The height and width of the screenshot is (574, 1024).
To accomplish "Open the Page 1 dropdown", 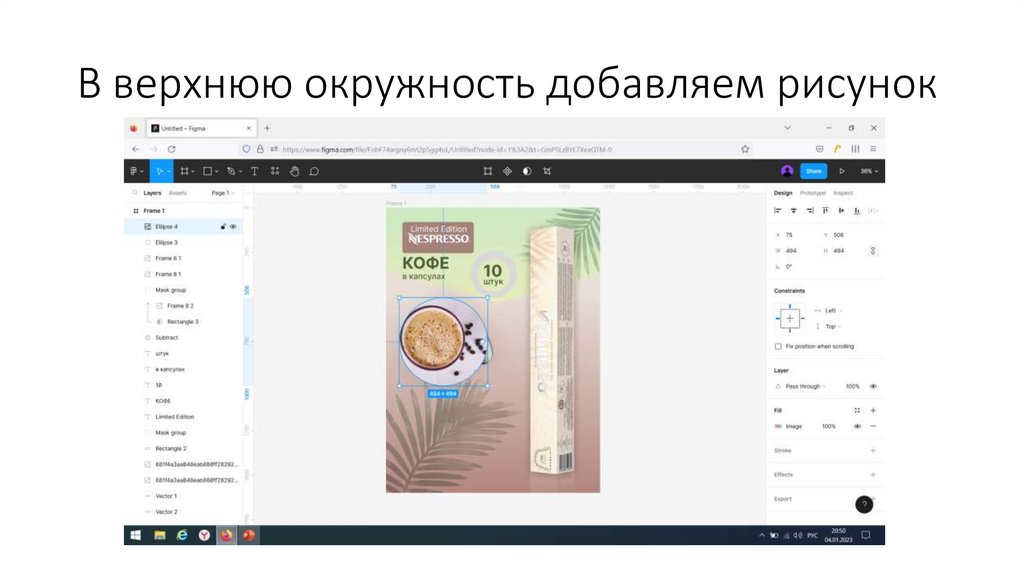I will (x=222, y=193).
